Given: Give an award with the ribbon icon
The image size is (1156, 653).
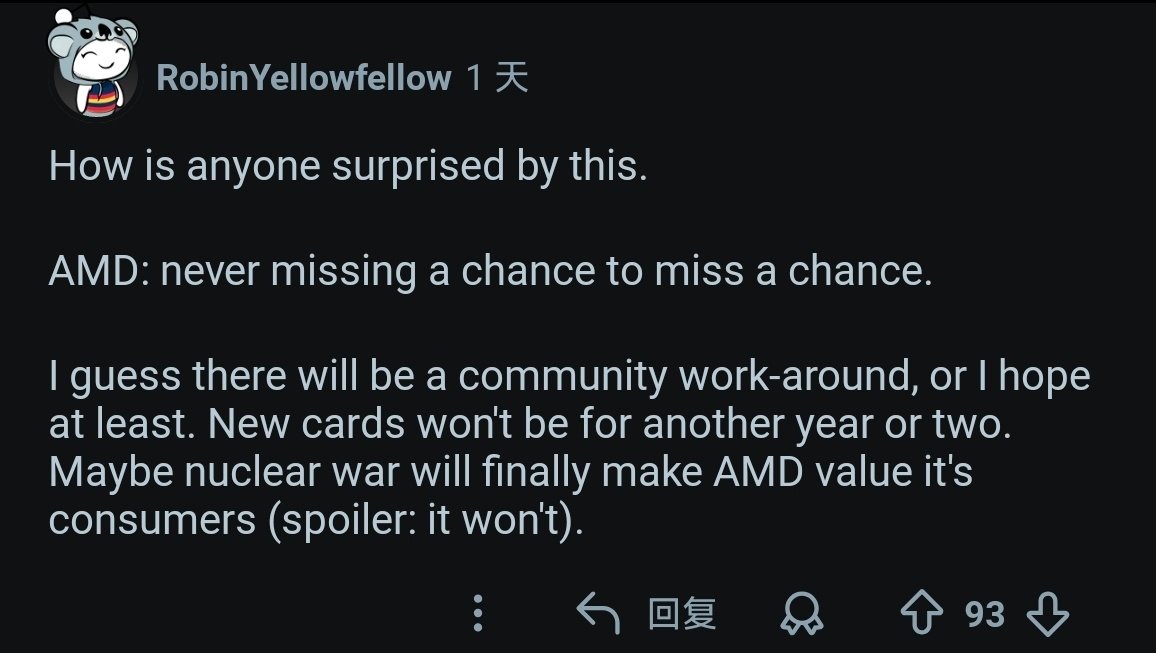Looking at the screenshot, I should pyautogui.click(x=802, y=613).
